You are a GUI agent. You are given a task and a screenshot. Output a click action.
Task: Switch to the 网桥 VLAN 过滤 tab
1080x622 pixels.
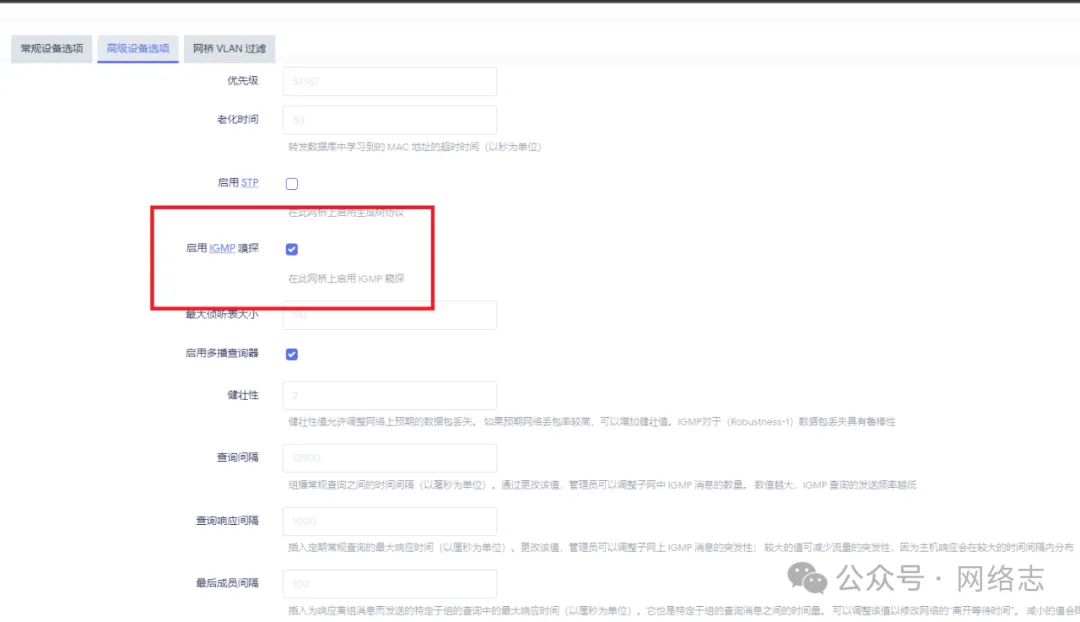(229, 48)
